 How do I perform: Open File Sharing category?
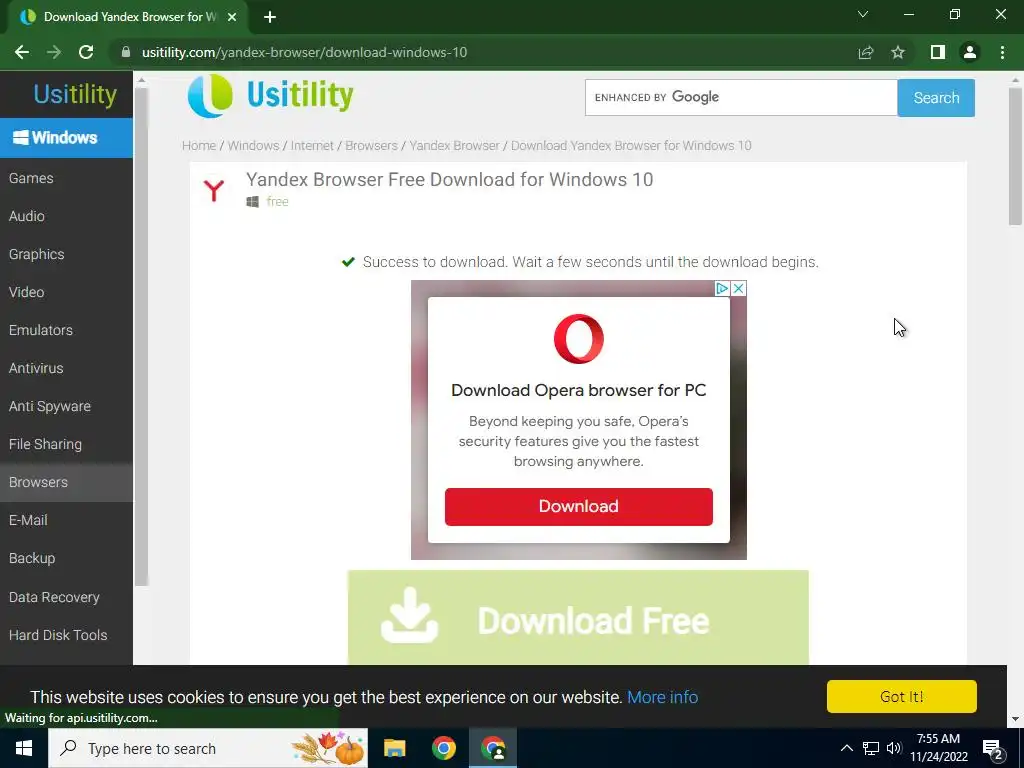tap(66, 444)
